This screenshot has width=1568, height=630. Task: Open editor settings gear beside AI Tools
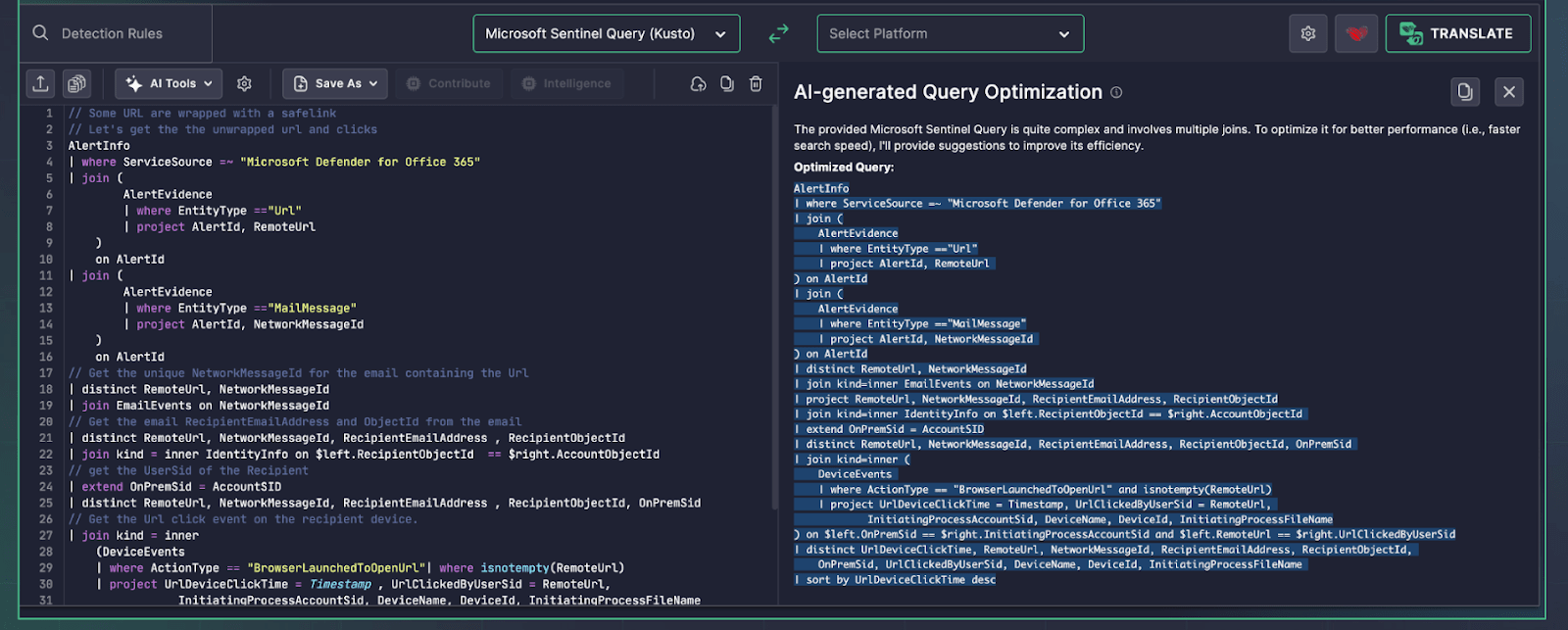[x=245, y=83]
